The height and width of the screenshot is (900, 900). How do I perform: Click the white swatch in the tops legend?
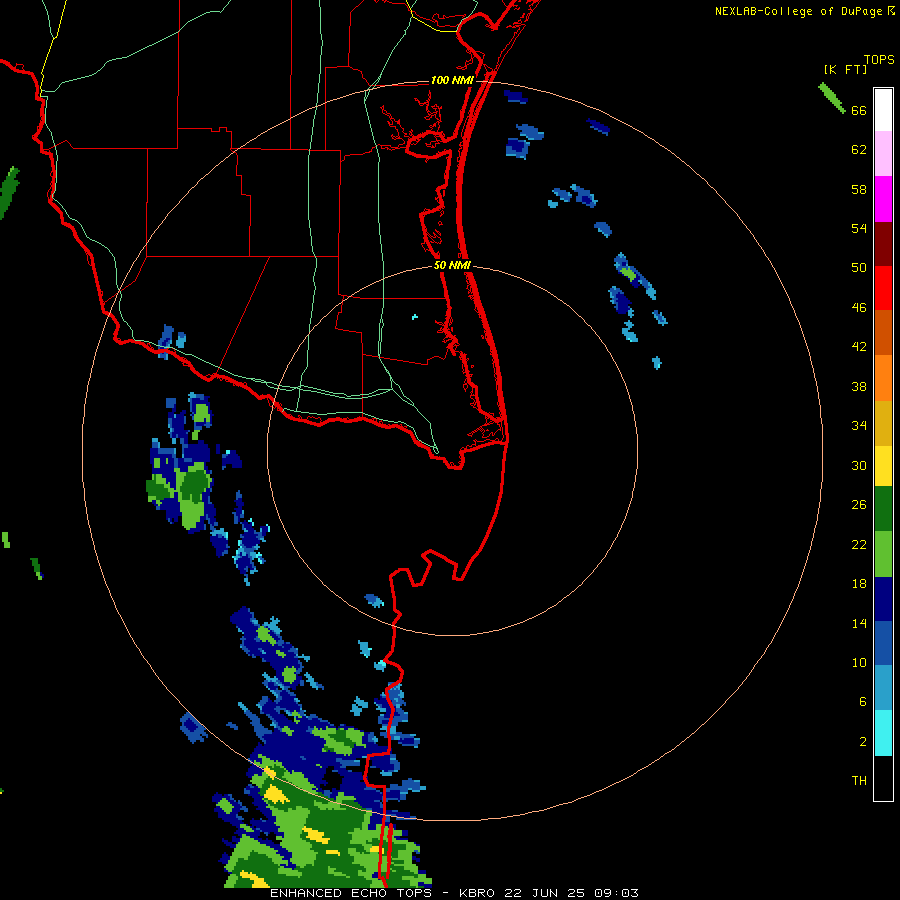pyautogui.click(x=883, y=110)
